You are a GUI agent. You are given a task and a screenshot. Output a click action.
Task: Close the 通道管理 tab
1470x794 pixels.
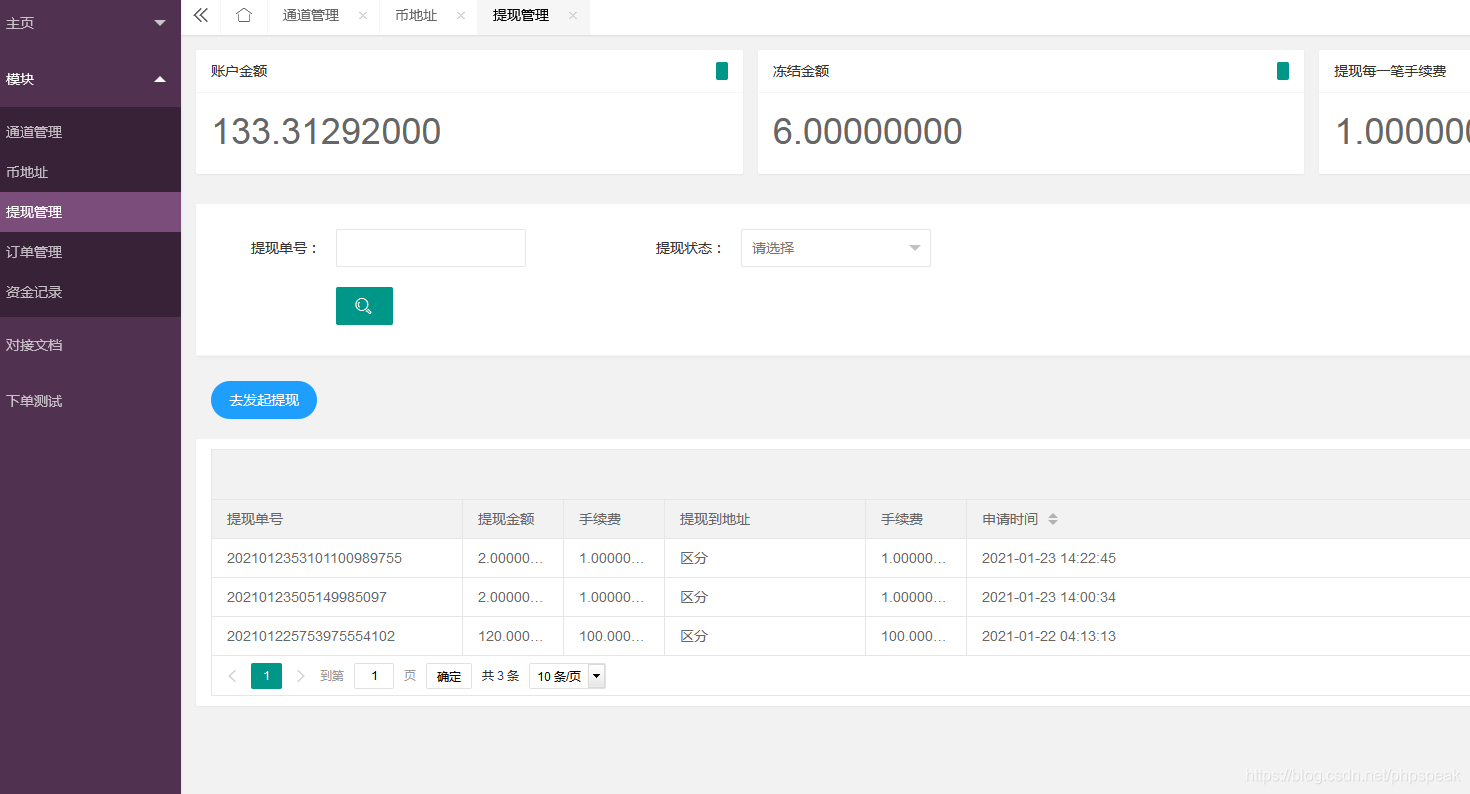tap(362, 16)
